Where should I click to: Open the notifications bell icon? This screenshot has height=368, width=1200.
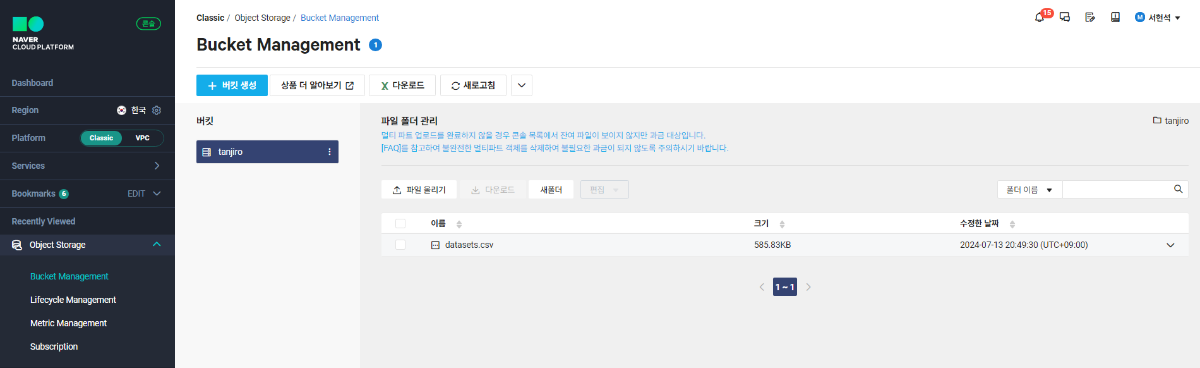point(1040,17)
